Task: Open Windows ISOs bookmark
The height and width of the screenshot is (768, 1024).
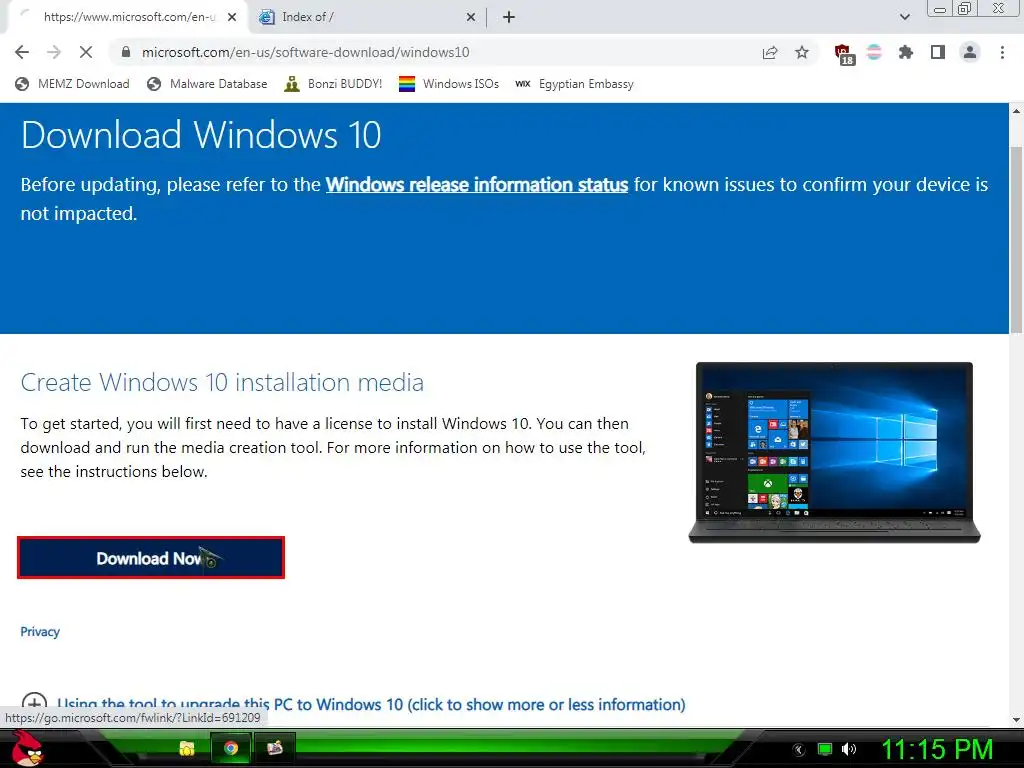Action: click(x=449, y=84)
